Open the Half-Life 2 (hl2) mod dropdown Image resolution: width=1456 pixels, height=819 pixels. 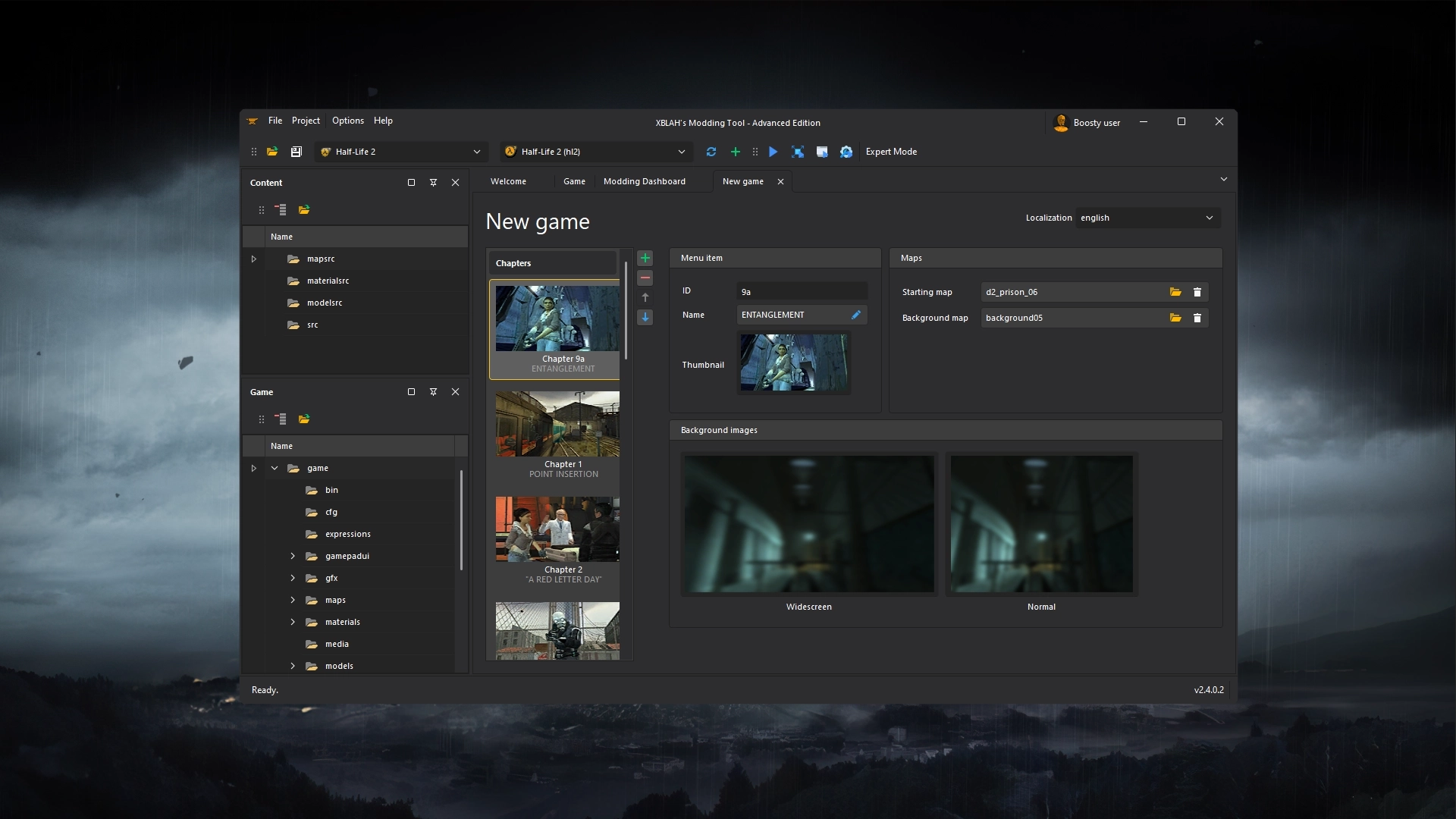[x=596, y=152]
